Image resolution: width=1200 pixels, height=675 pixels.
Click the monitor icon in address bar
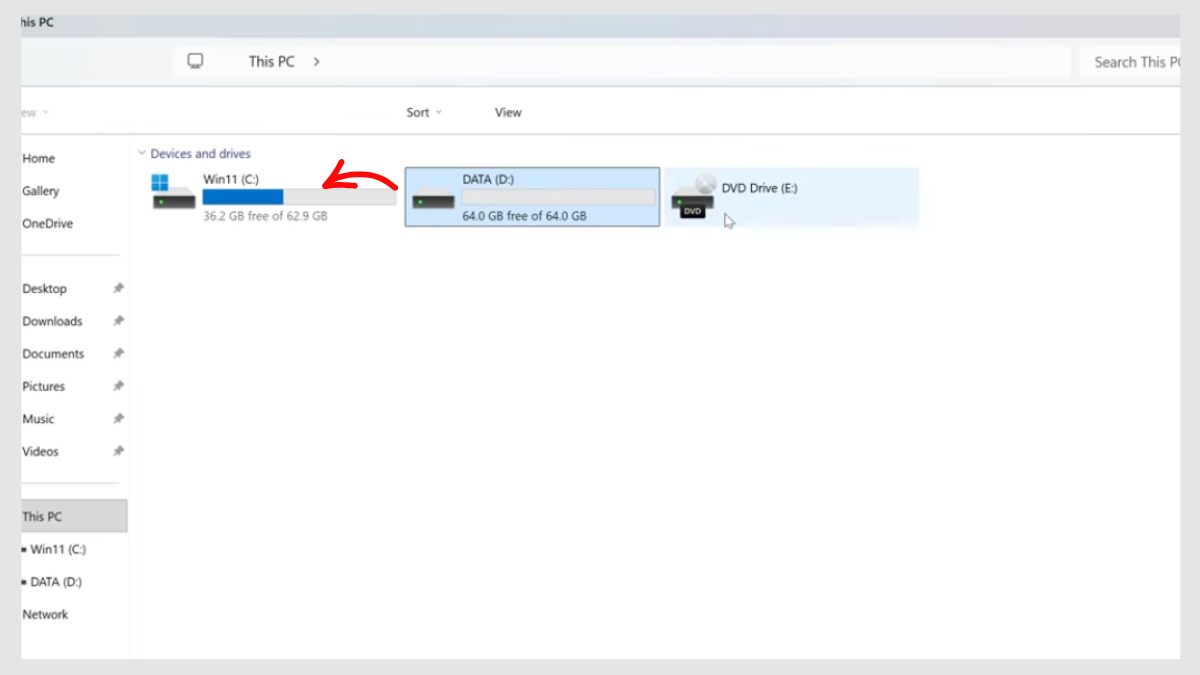point(196,61)
